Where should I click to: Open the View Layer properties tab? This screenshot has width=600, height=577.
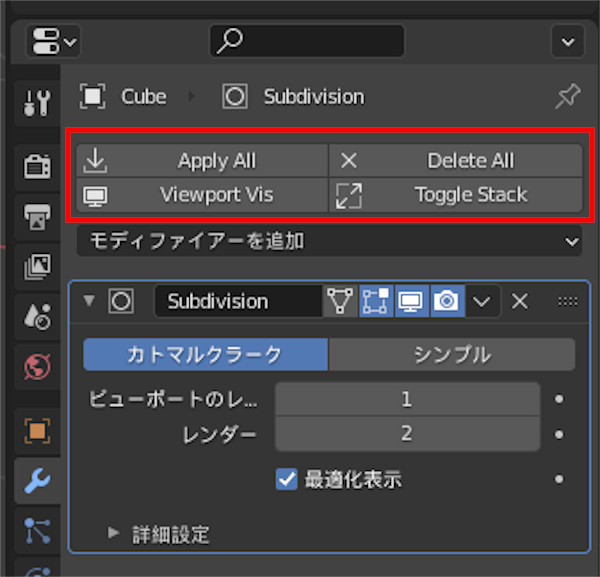[x=37, y=266]
